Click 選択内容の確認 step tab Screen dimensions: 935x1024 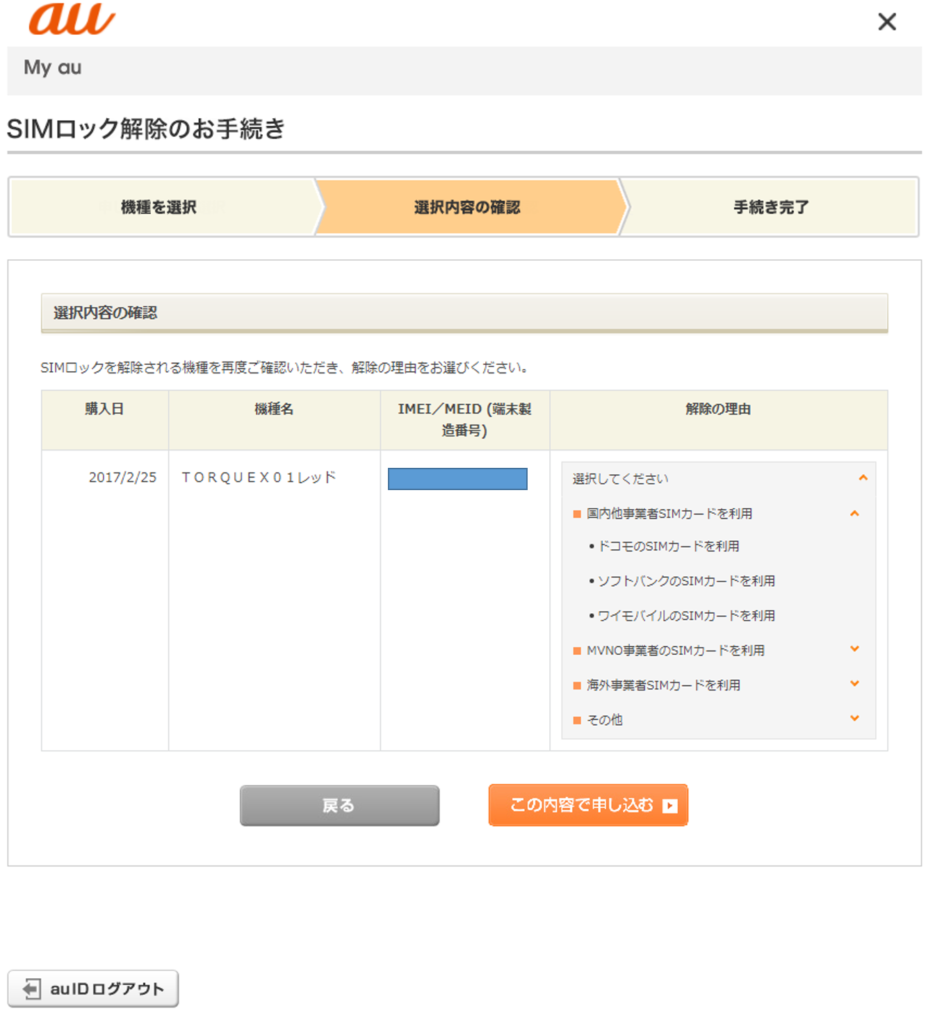467,208
